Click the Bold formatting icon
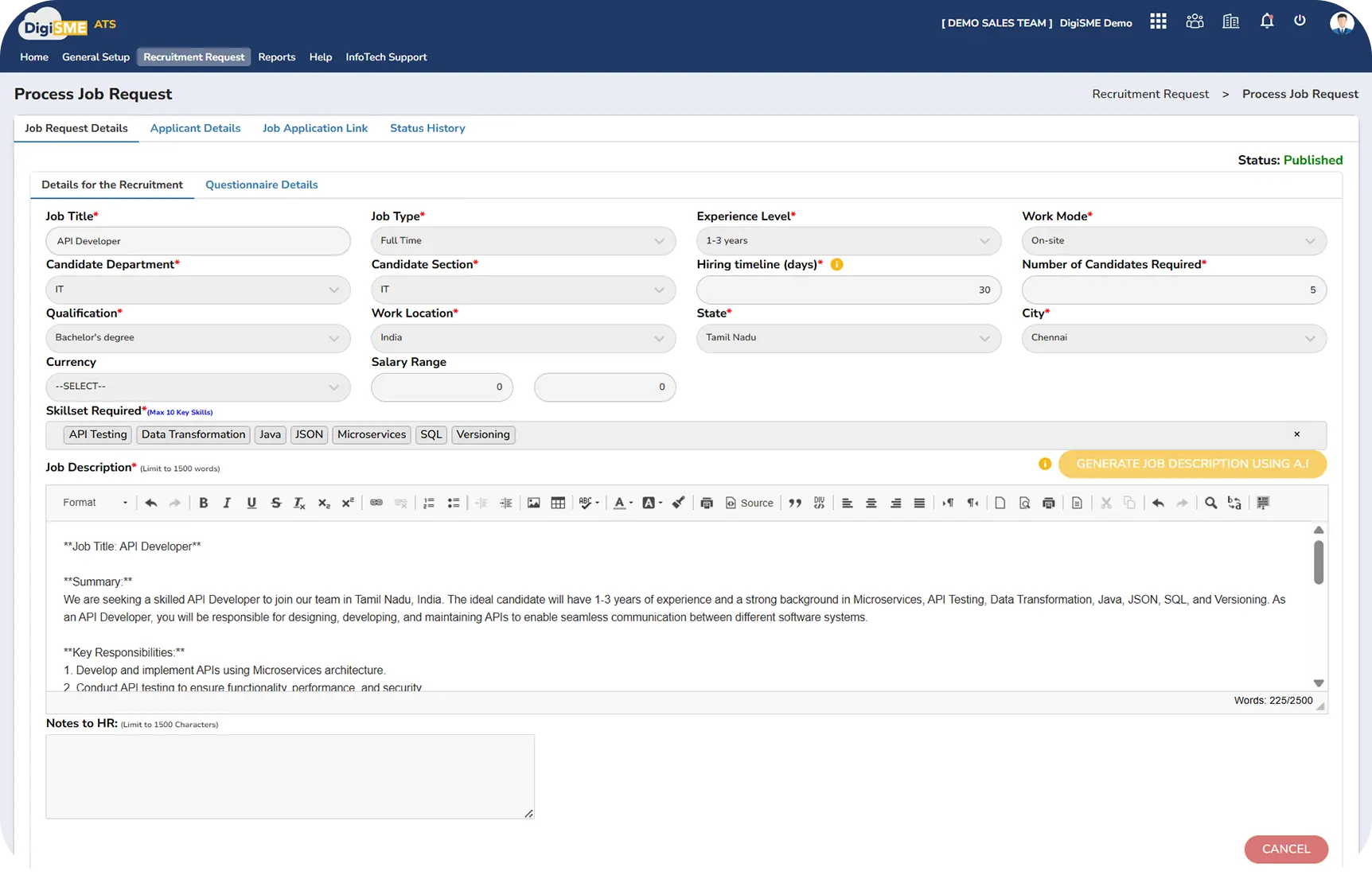The height and width of the screenshot is (875, 1372). click(204, 503)
